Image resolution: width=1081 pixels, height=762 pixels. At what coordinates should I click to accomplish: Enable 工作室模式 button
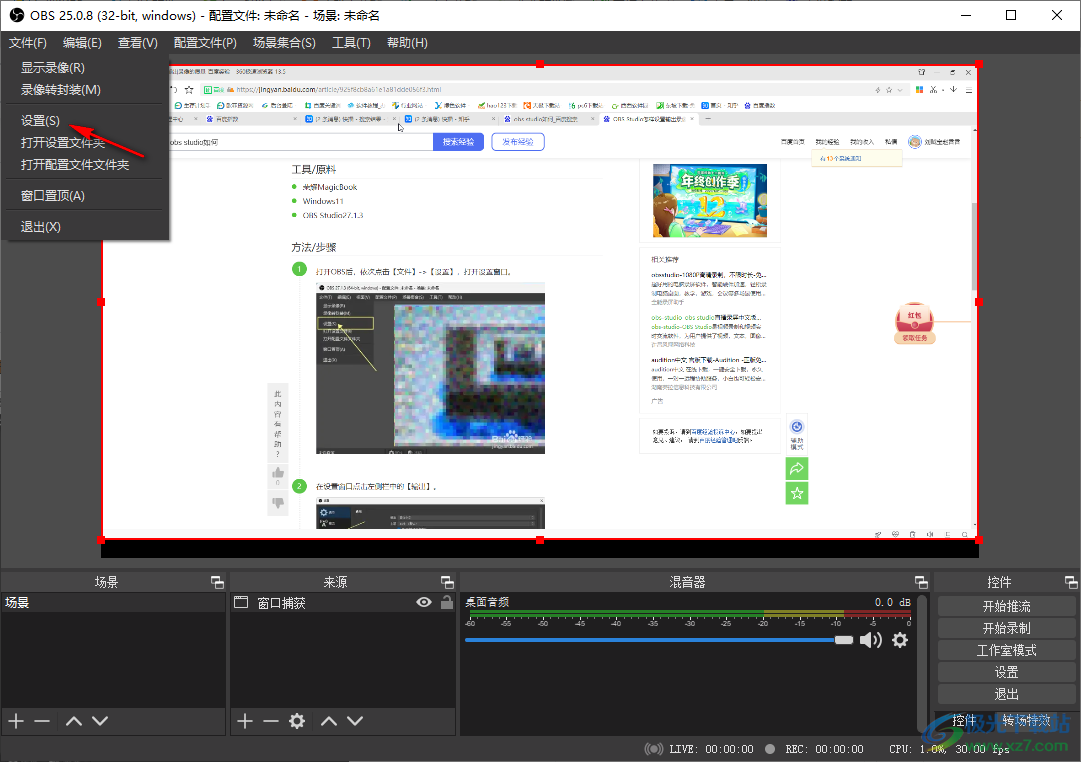(x=1006, y=650)
